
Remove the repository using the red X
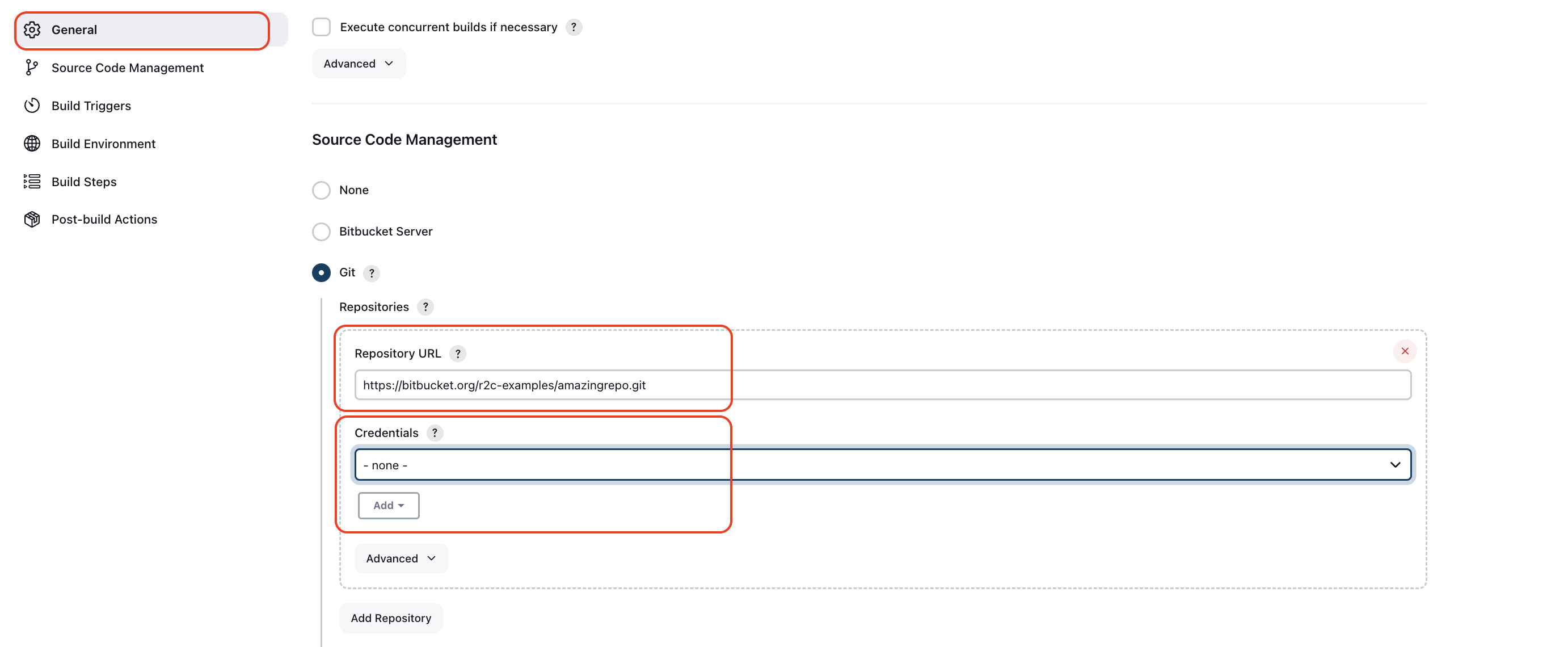click(x=1404, y=350)
